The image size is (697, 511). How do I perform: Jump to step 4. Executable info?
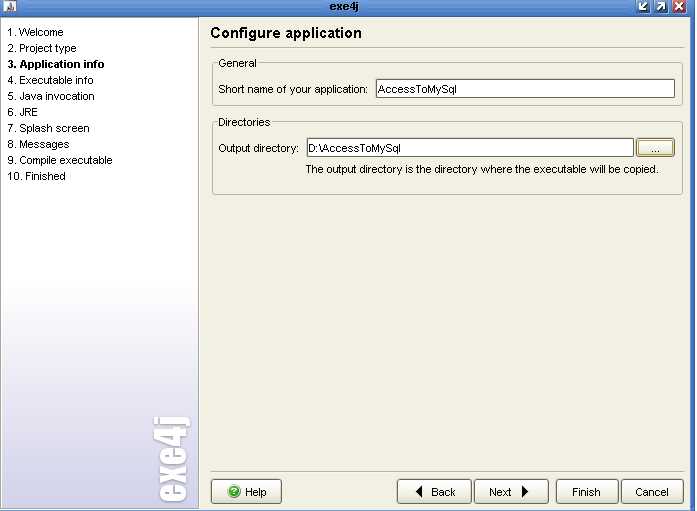coord(50,80)
